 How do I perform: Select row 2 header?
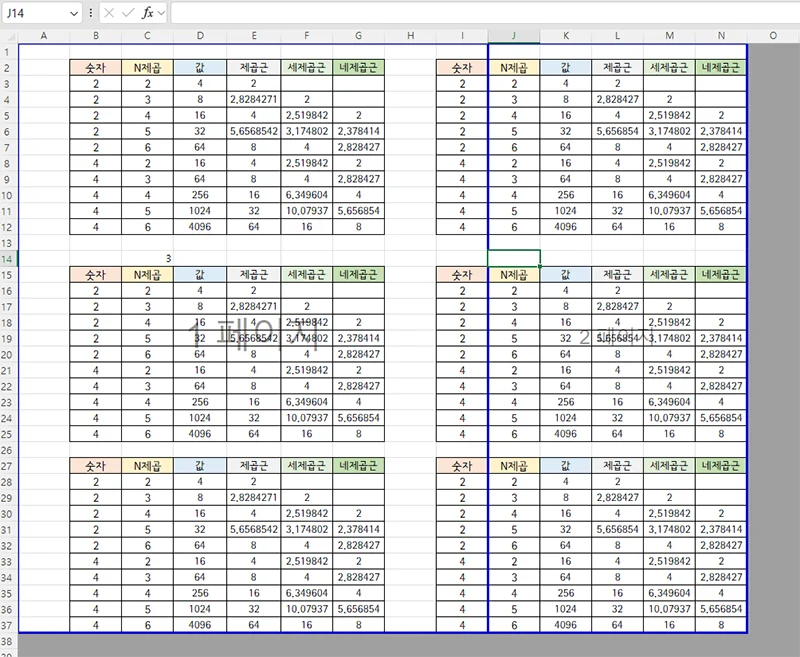(x=9, y=68)
